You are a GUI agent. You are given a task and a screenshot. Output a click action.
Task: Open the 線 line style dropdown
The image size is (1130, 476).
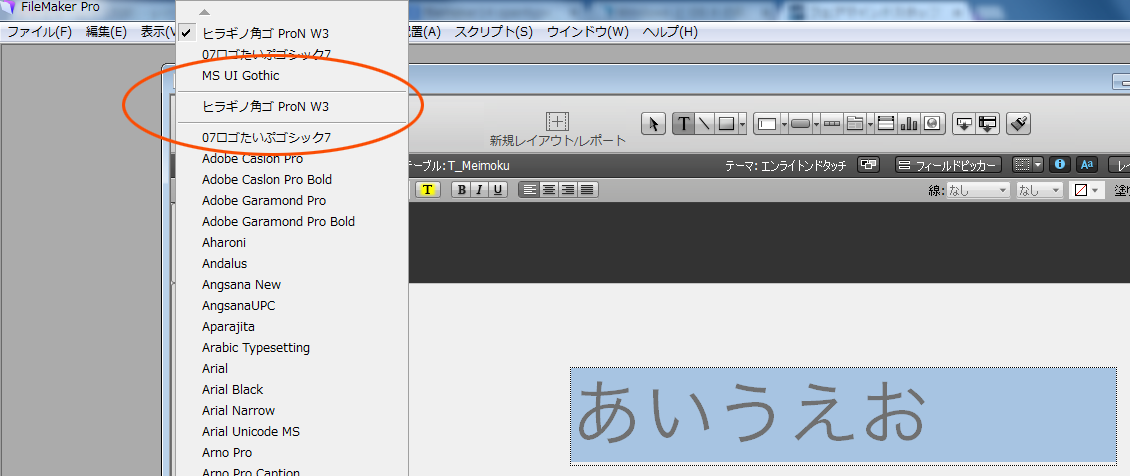(978, 191)
